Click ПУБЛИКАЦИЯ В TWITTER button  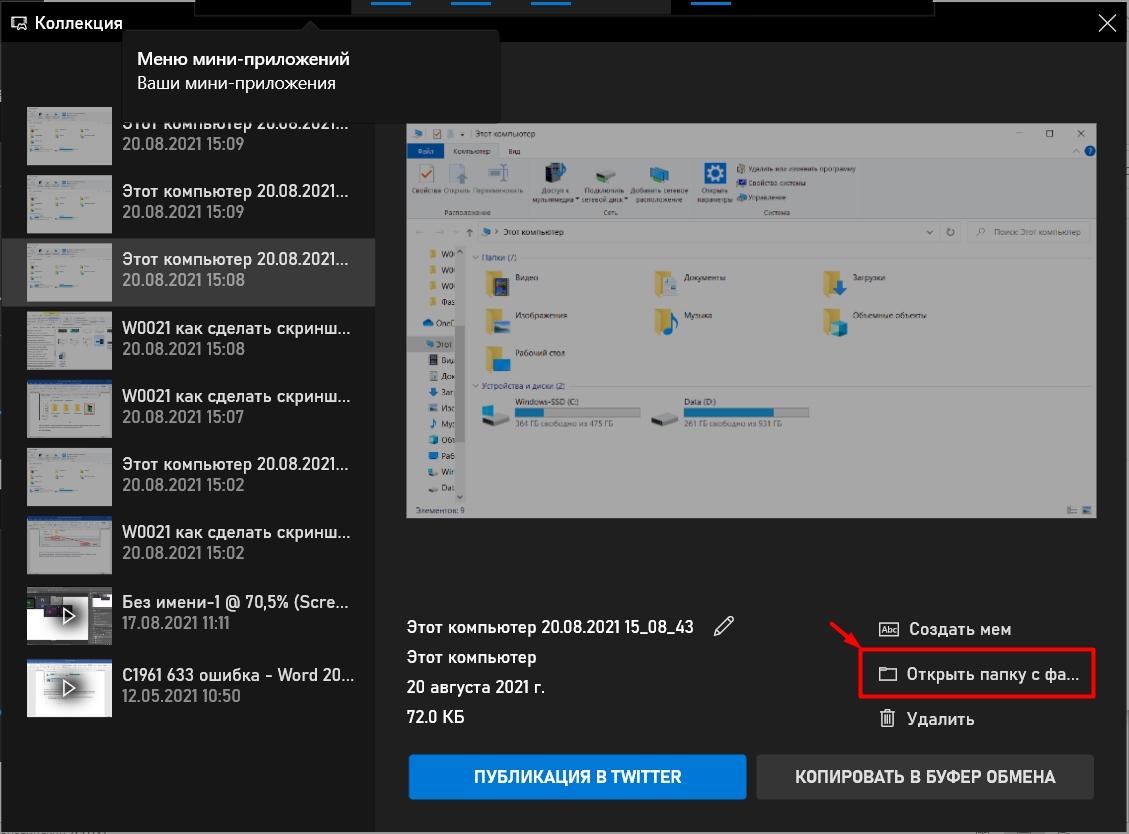(577, 776)
